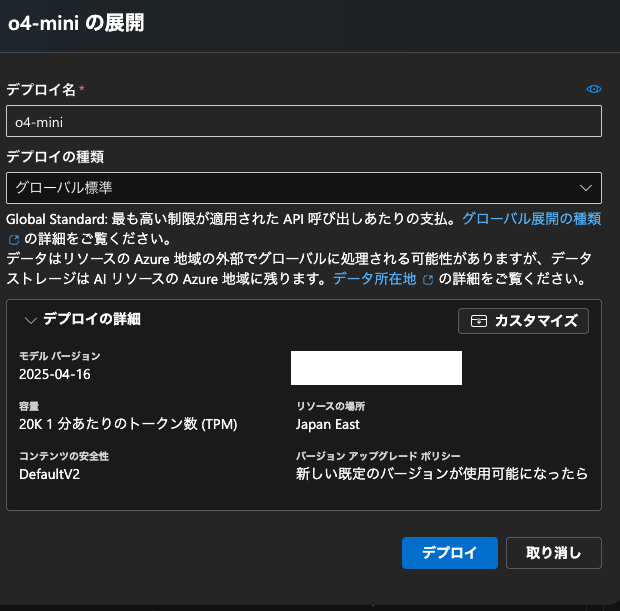Viewport: 620px width, 611px height.
Task: Open the データ所在地 link
Action: [x=375, y=279]
